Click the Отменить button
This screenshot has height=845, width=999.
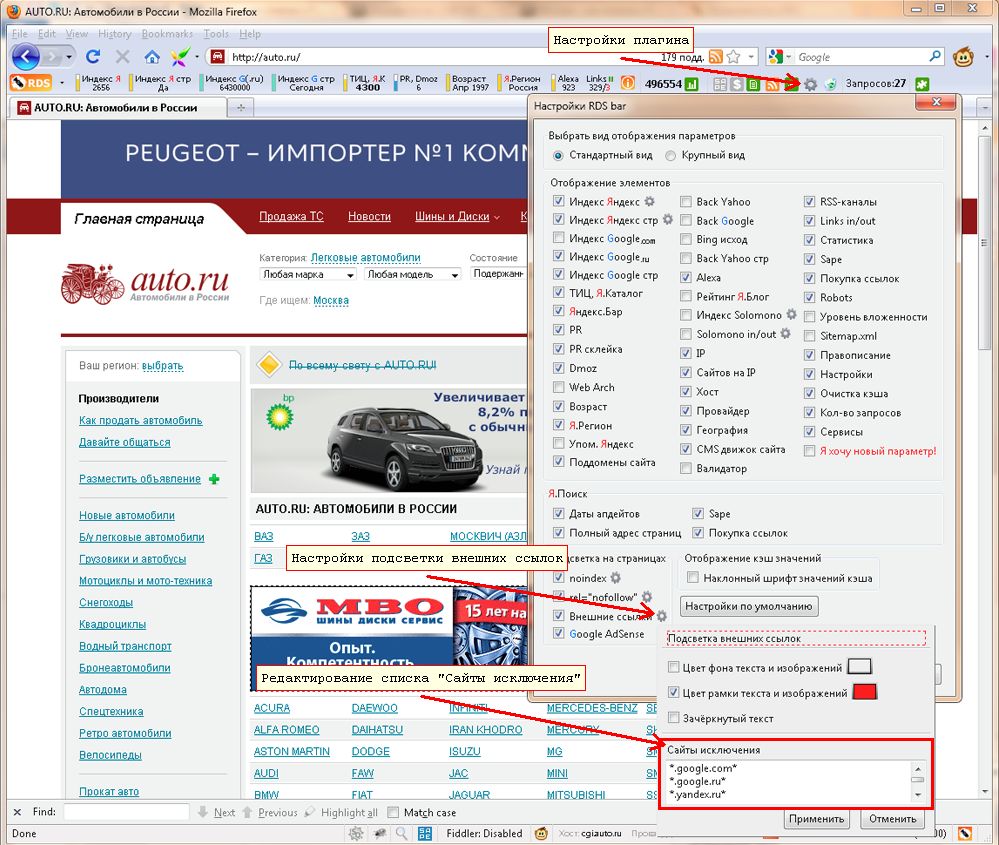(x=892, y=819)
